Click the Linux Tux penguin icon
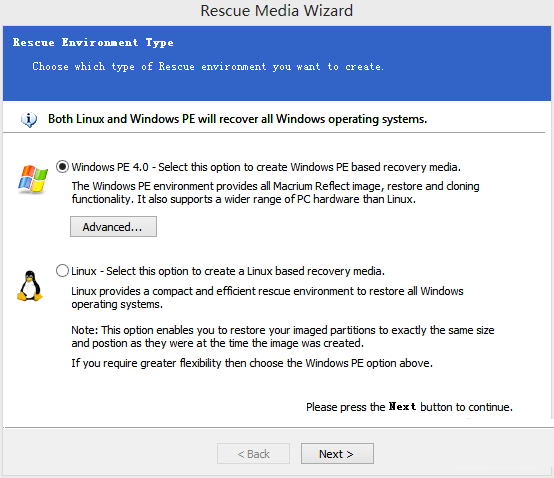This screenshot has height=478, width=554. coord(30,286)
